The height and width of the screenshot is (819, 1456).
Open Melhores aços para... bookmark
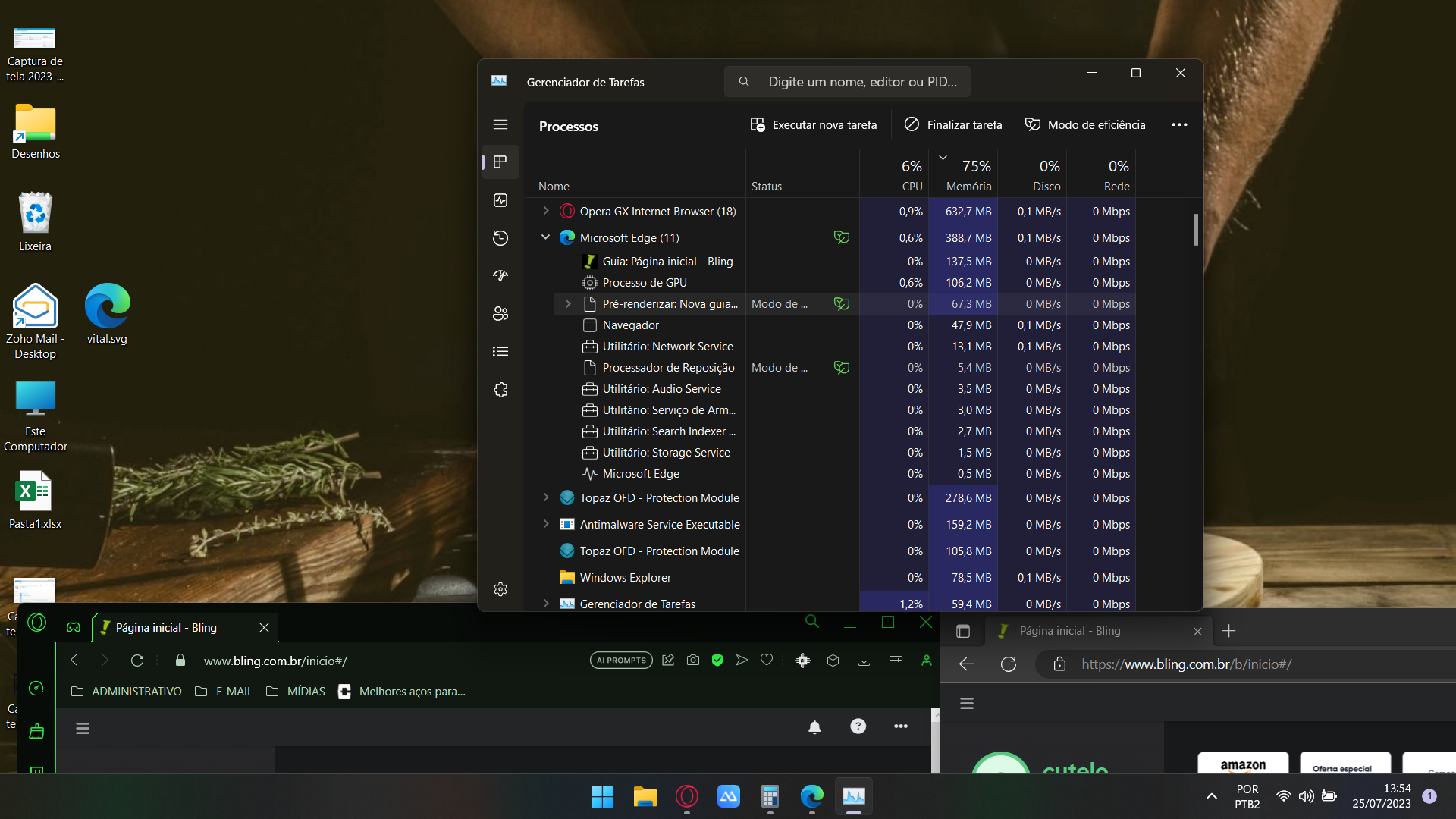click(x=402, y=692)
